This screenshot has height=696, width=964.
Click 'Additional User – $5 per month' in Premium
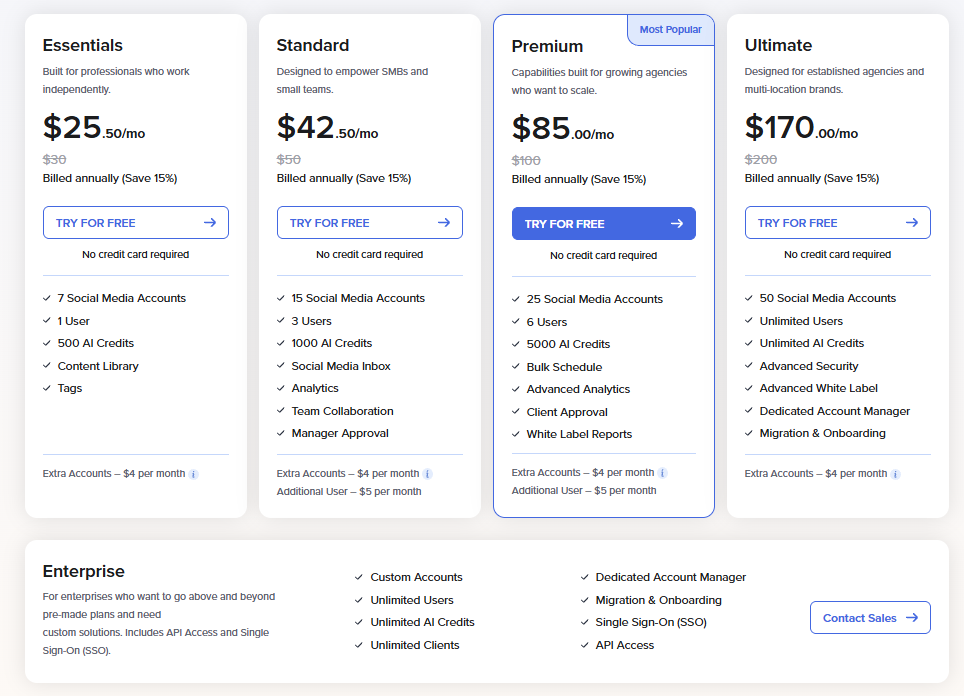tap(583, 491)
